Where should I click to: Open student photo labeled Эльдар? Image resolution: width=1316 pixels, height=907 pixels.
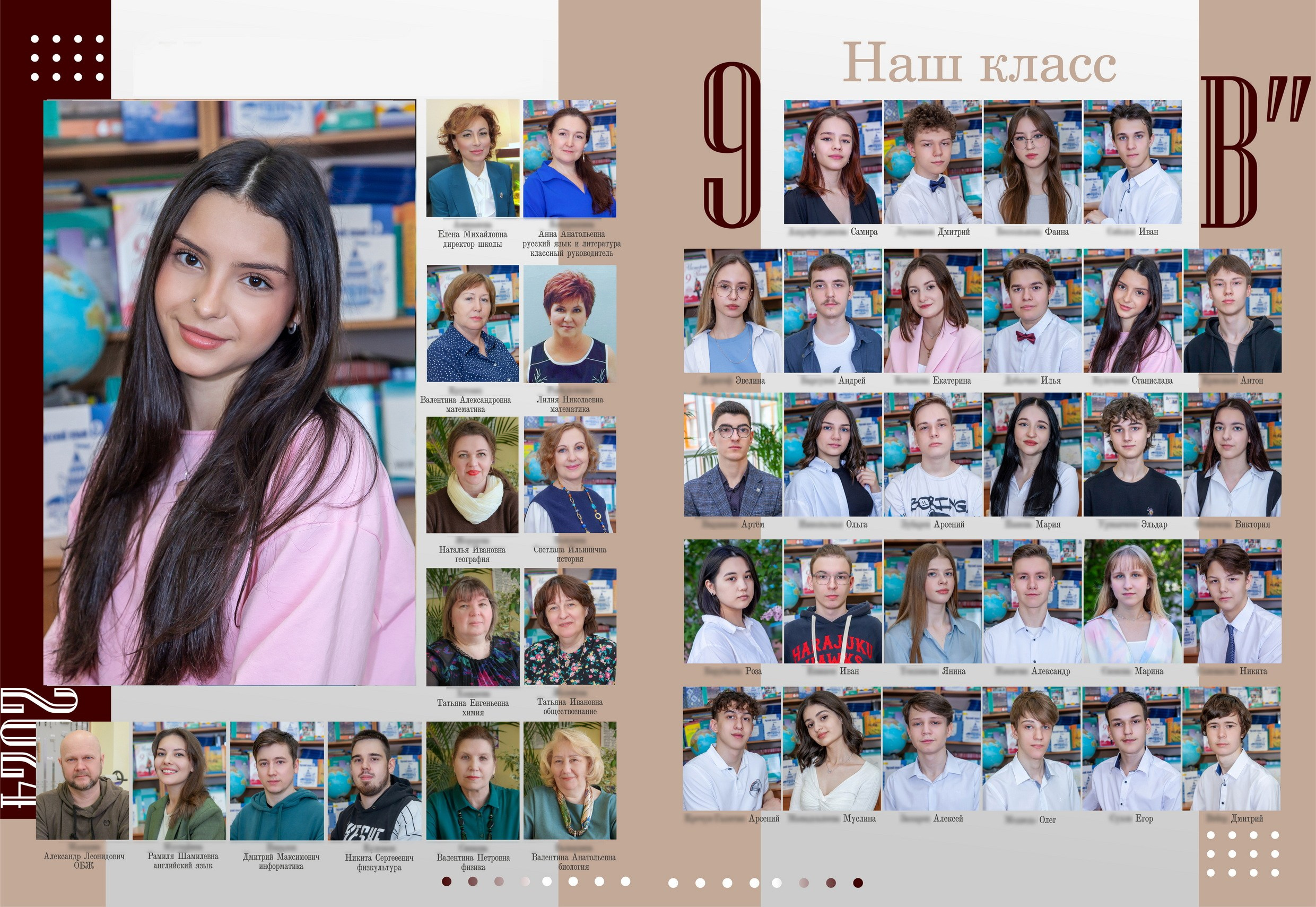[x=1132, y=455]
